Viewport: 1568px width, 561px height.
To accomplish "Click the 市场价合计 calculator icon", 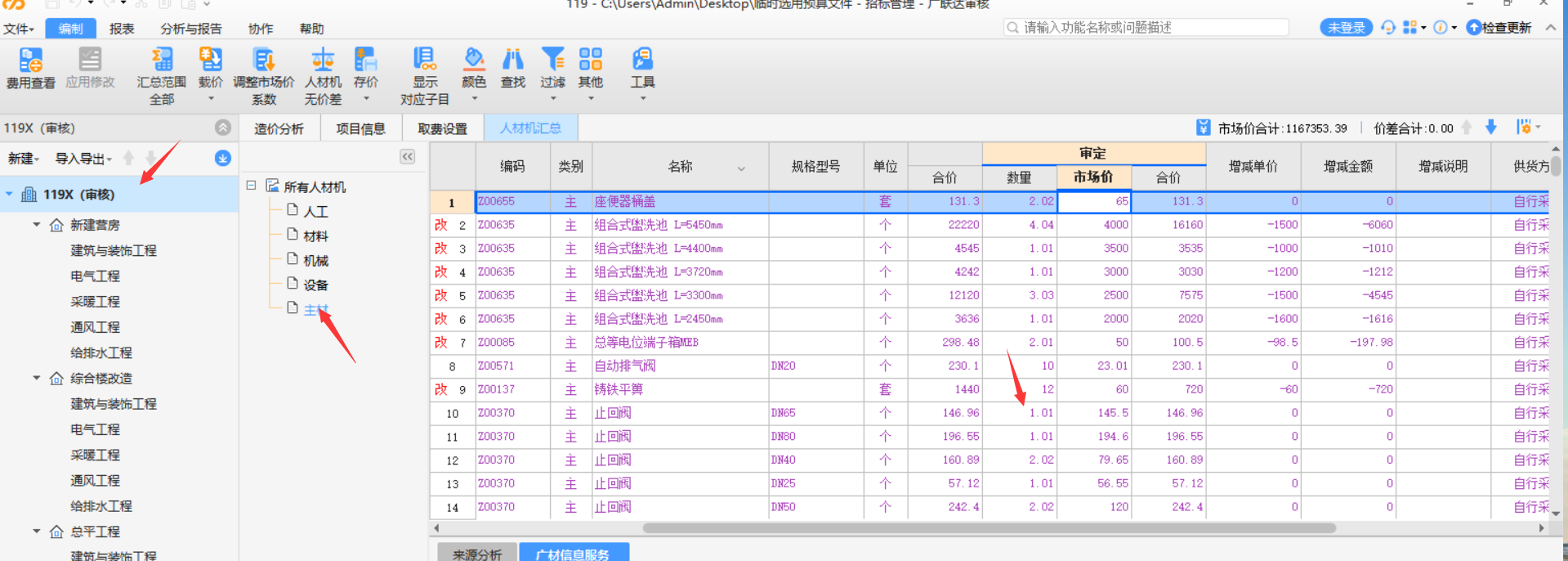I will coord(1203,128).
